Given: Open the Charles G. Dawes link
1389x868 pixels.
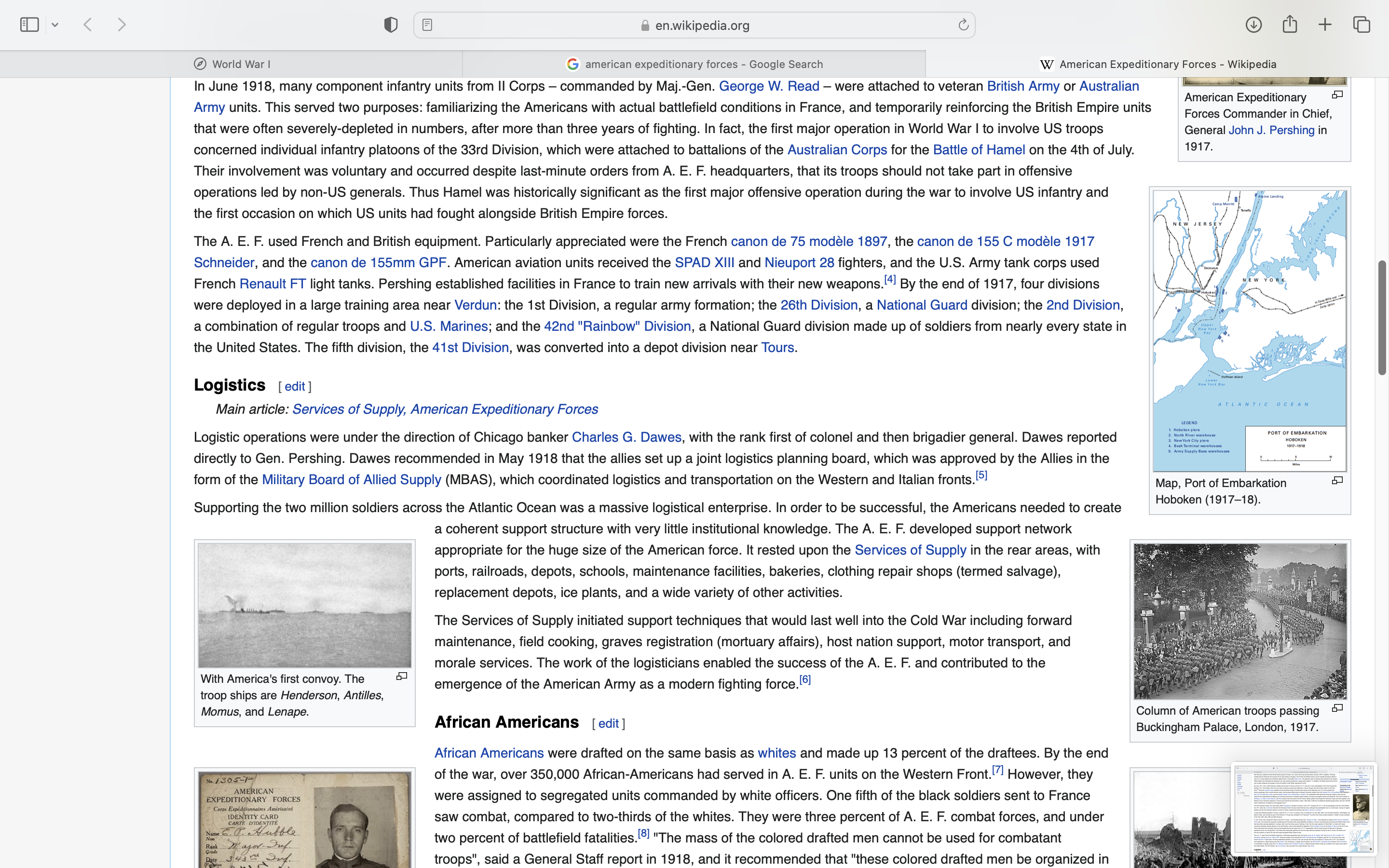Looking at the screenshot, I should pos(626,437).
